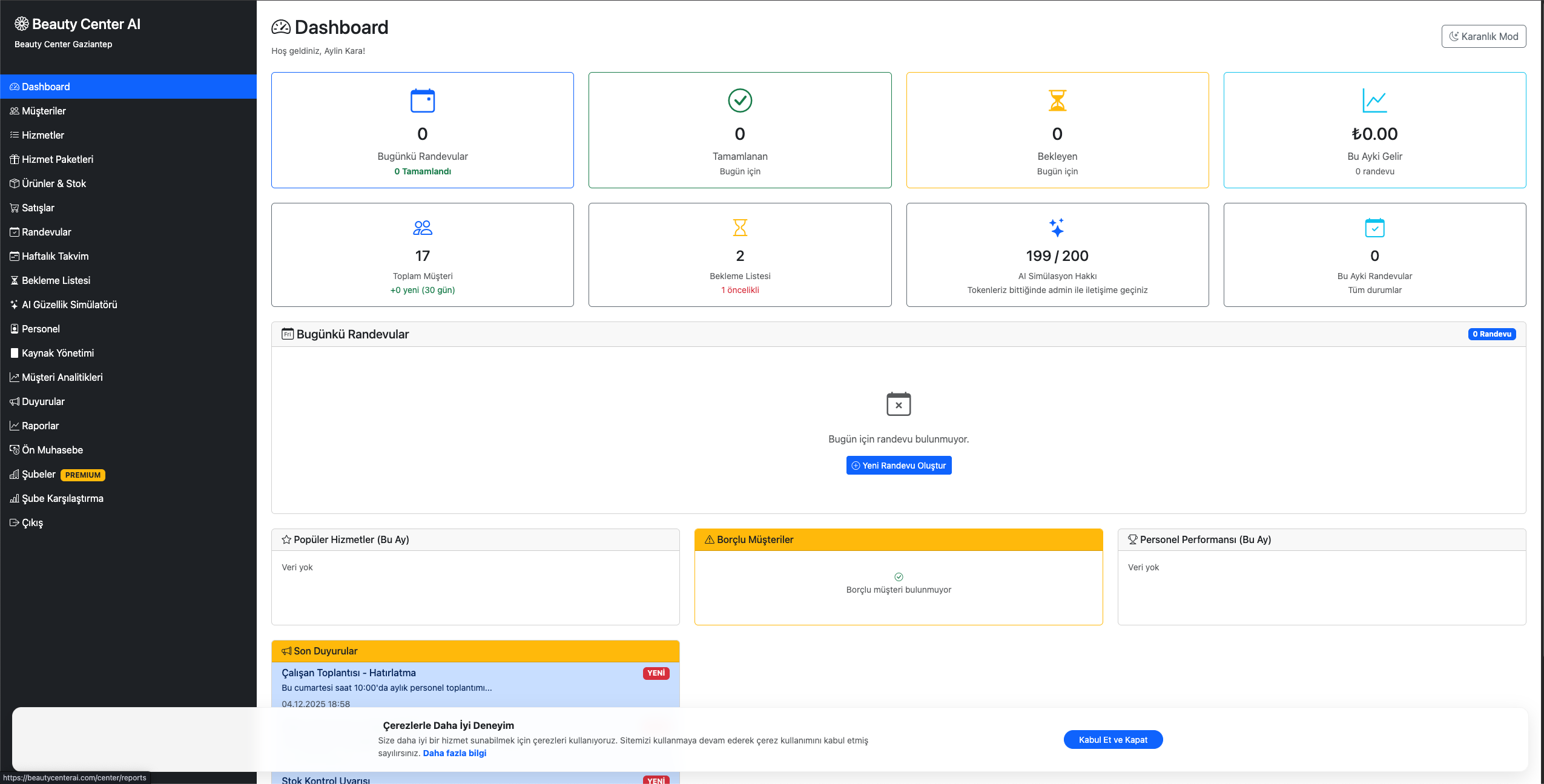Click the green checkmark Tamamlanan icon

[x=739, y=100]
